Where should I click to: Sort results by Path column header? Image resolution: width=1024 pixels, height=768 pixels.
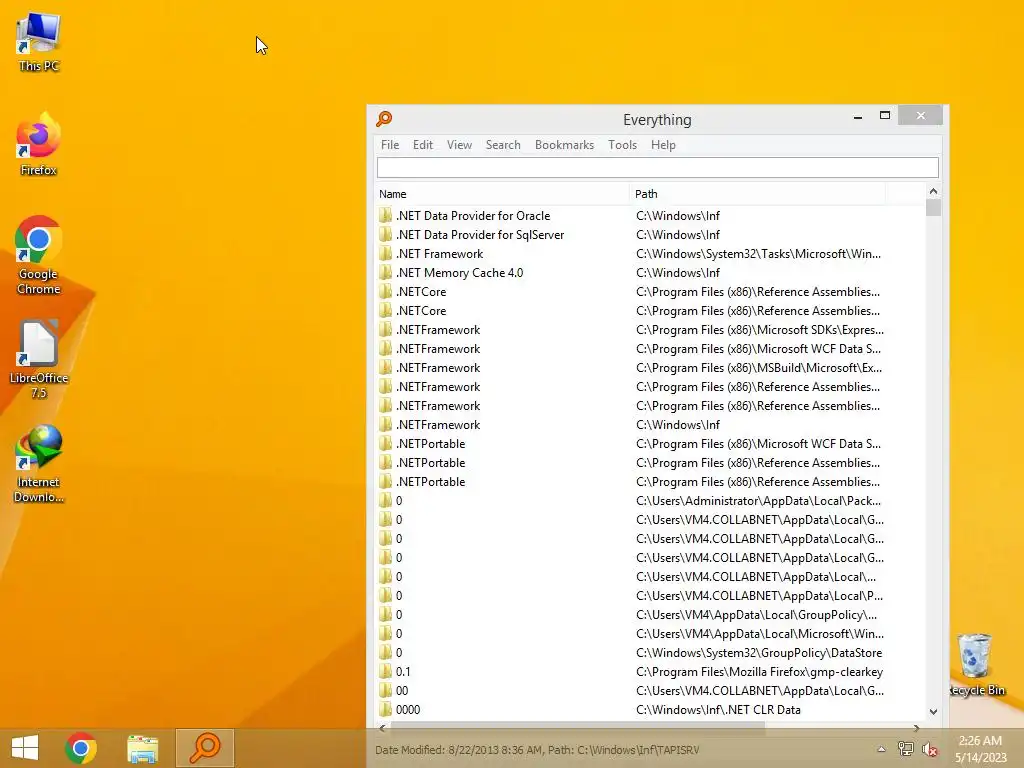(758, 194)
